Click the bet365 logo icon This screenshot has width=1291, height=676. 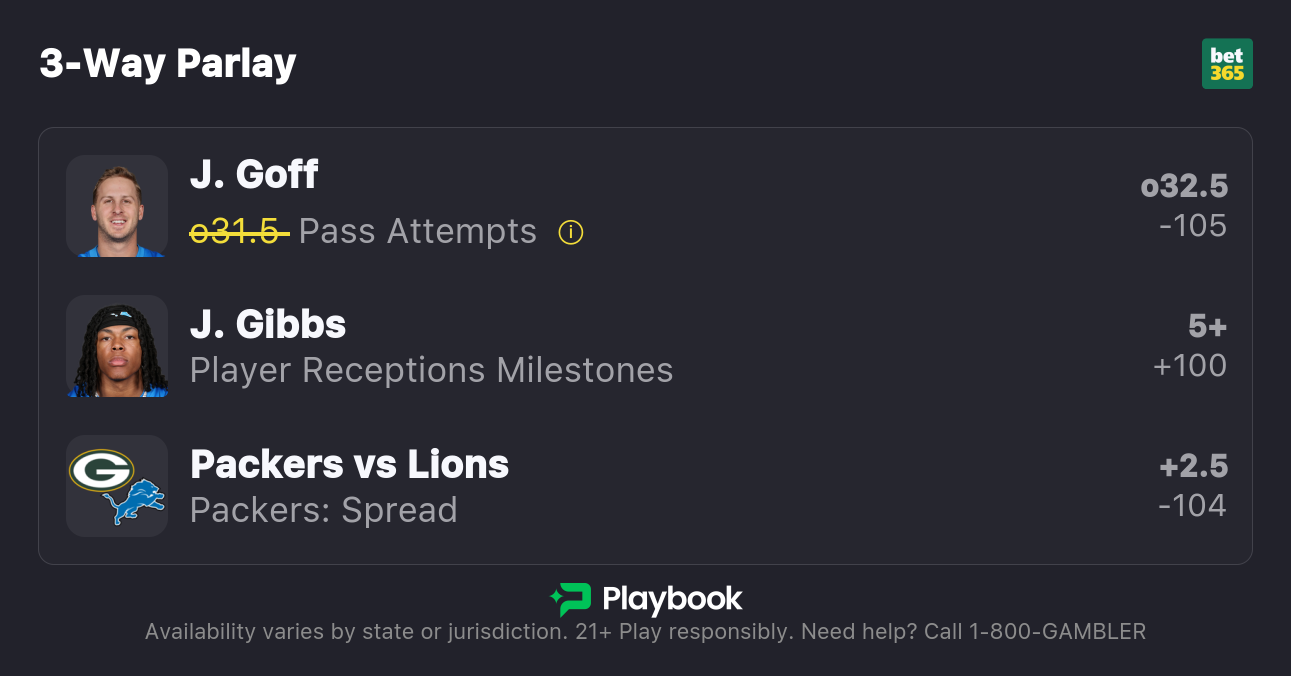(1227, 64)
